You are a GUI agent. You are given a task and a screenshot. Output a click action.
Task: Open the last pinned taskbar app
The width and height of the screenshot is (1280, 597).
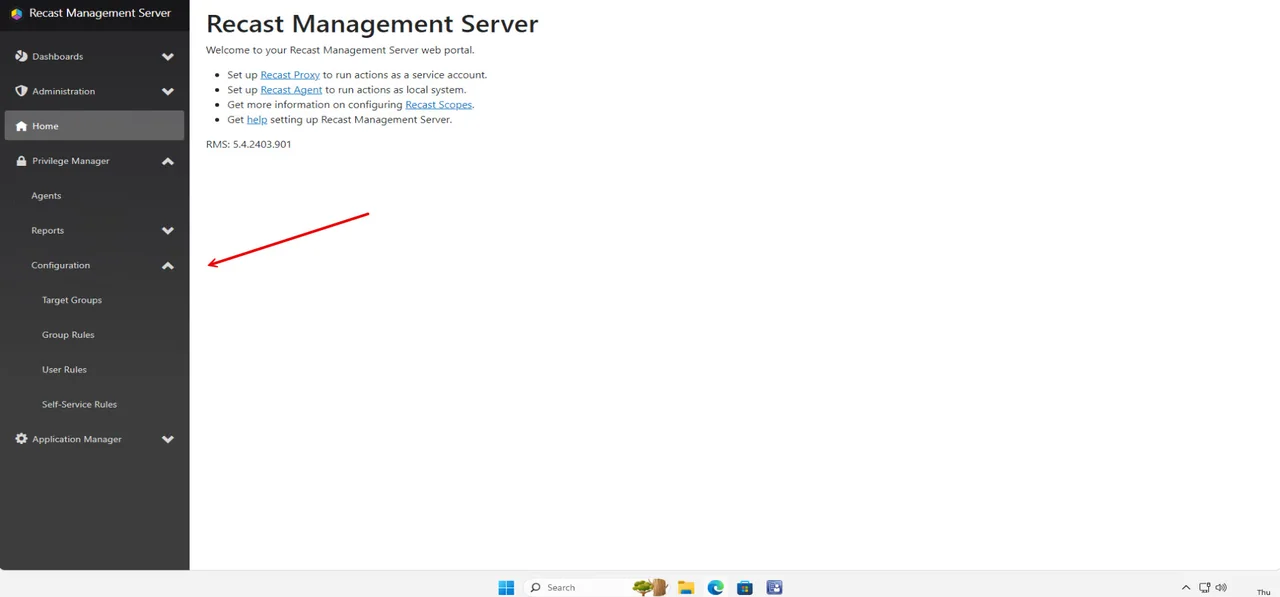[x=774, y=587]
